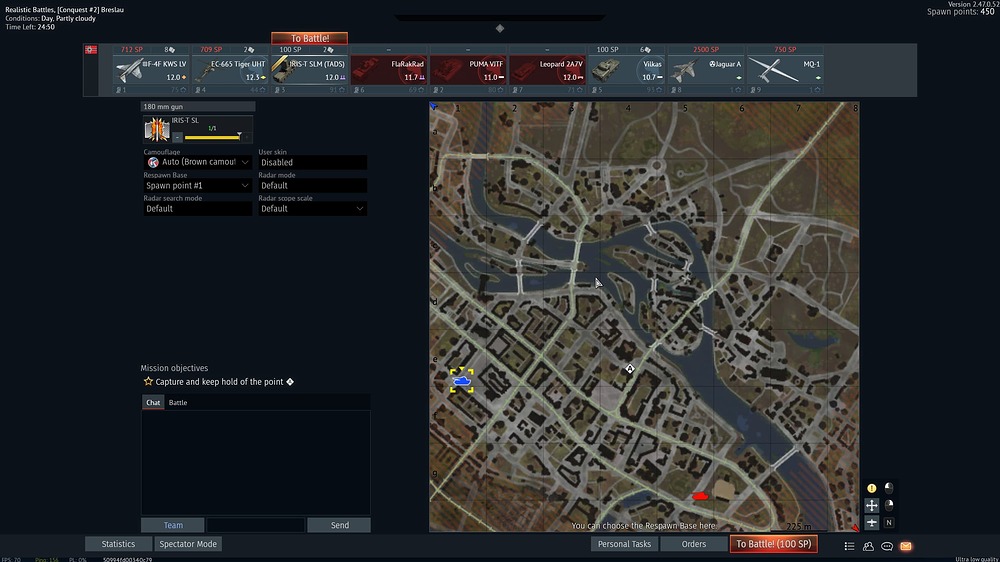The width and height of the screenshot is (1000, 562).
Task: Switch to the Battle log tab
Action: coord(178,403)
